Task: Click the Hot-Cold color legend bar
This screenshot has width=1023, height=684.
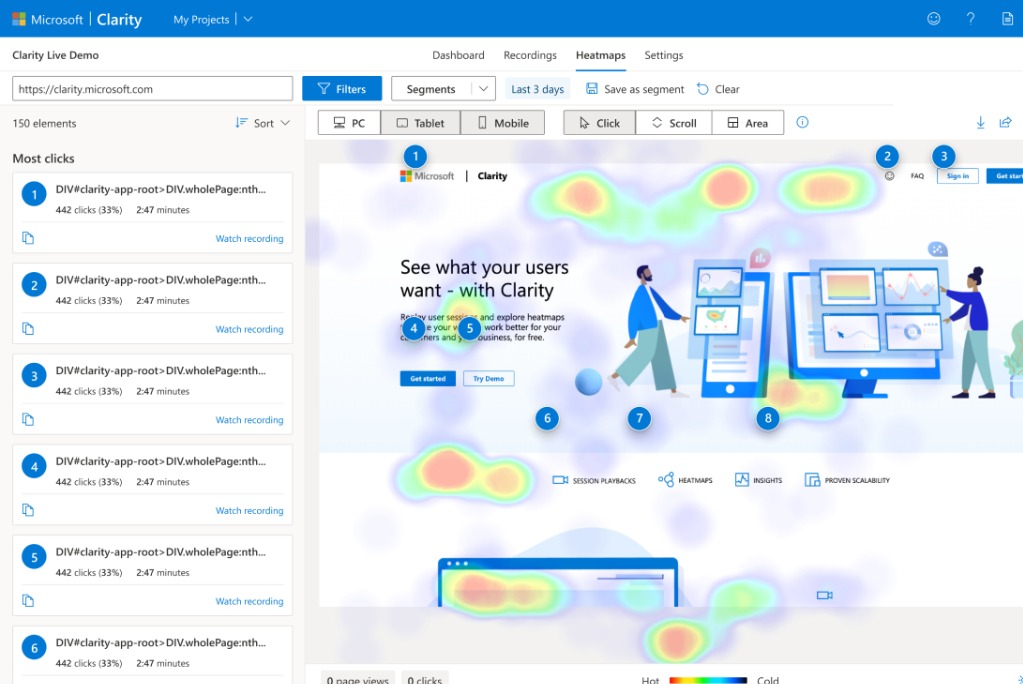Action: tap(708, 680)
